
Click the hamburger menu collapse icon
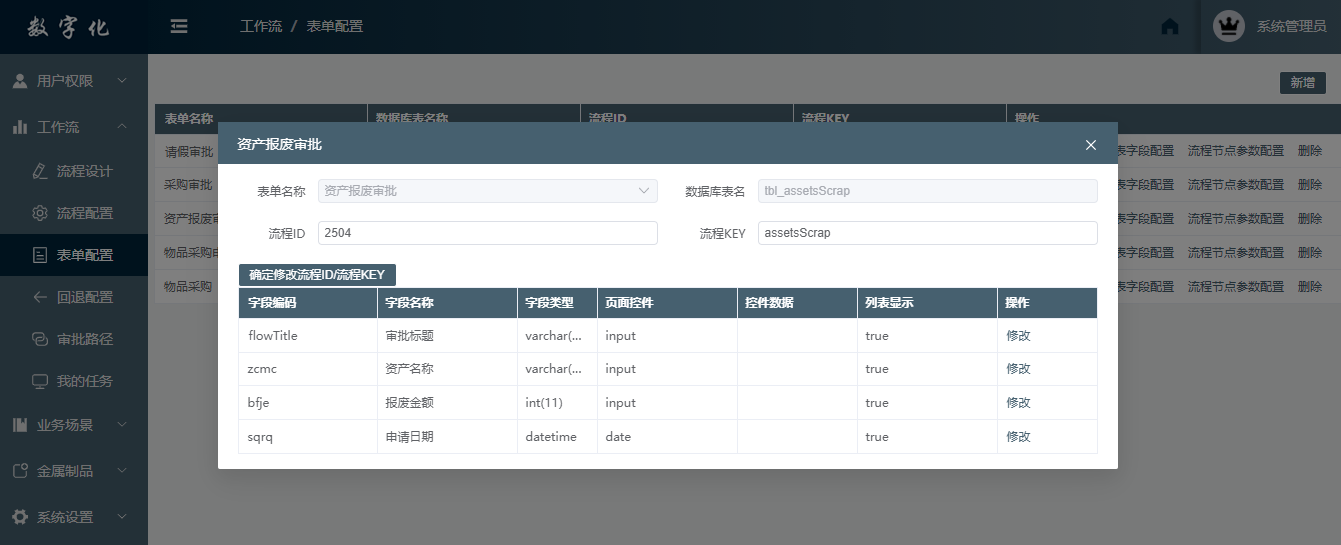click(x=179, y=26)
